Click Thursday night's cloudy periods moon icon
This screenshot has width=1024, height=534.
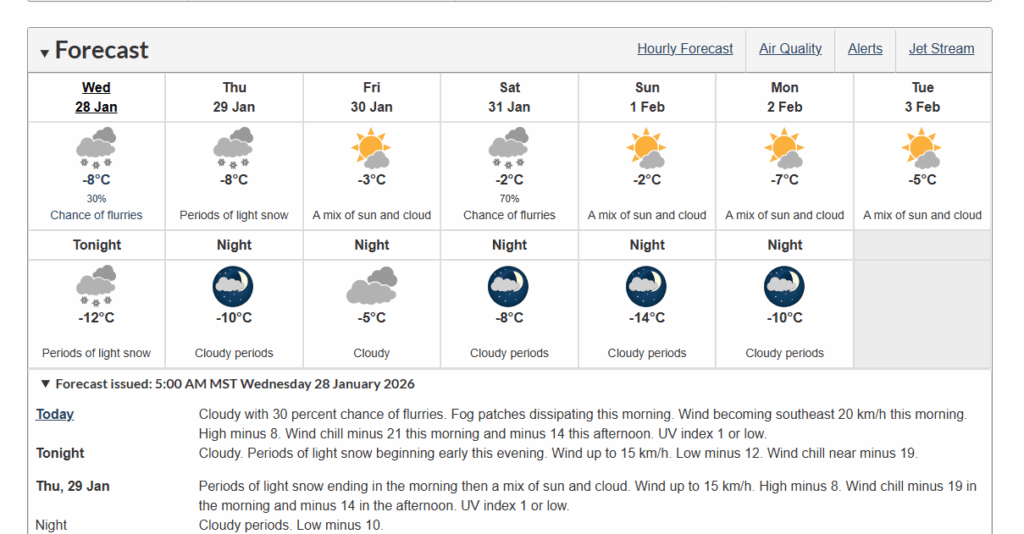click(234, 286)
